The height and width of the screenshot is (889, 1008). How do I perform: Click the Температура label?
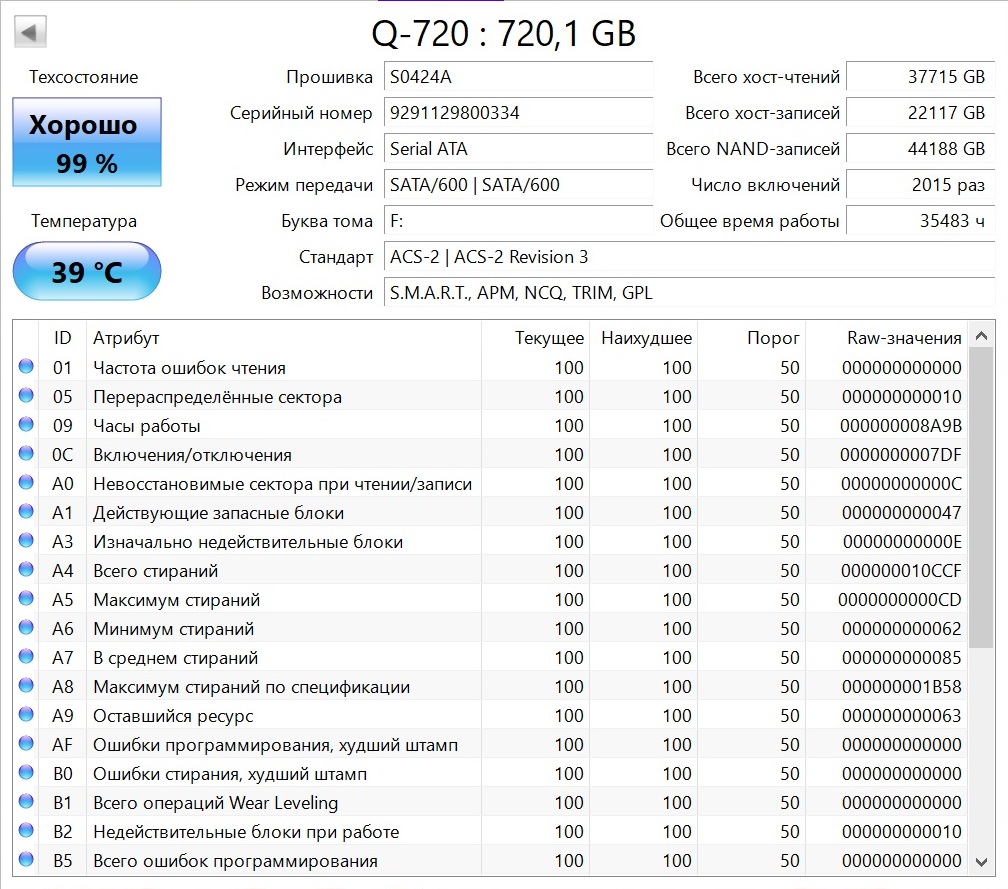tap(84, 221)
